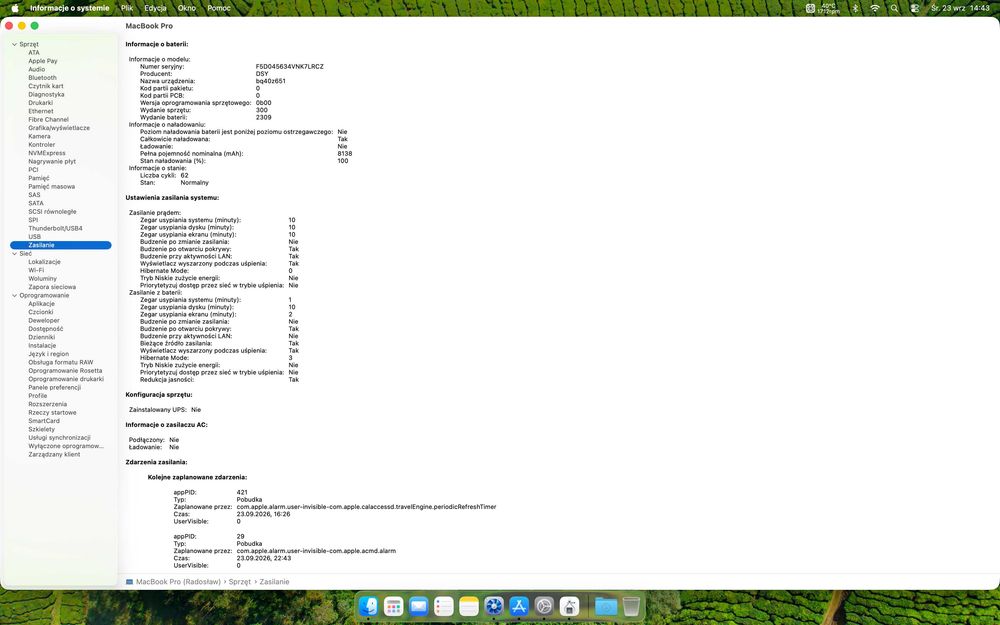The height and width of the screenshot is (625, 1000).
Task: Click the Liczba cykli value 62
Action: (x=184, y=175)
